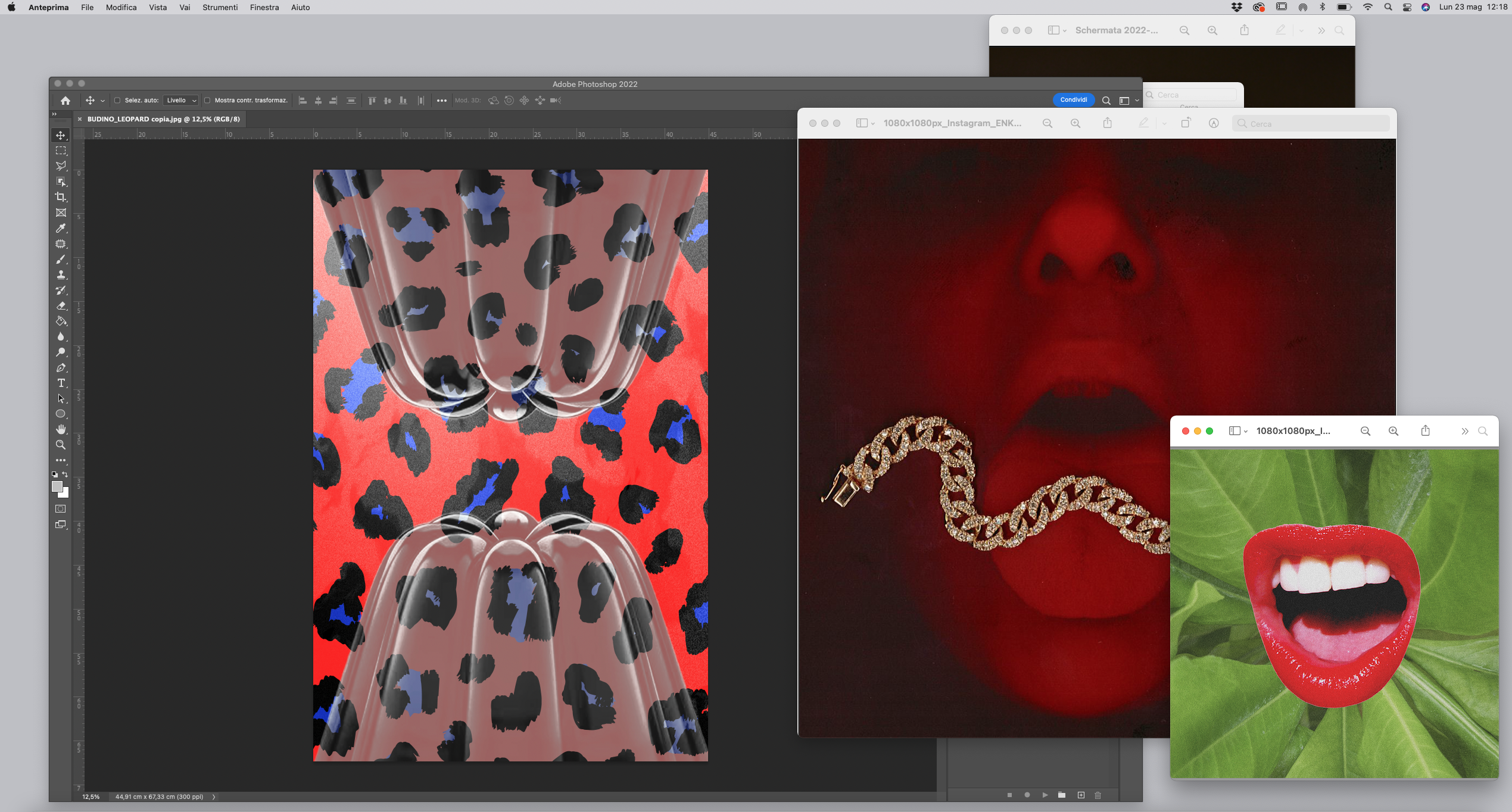Open the Livello dropdown
Screen dimensions: 1512x812
181,101
